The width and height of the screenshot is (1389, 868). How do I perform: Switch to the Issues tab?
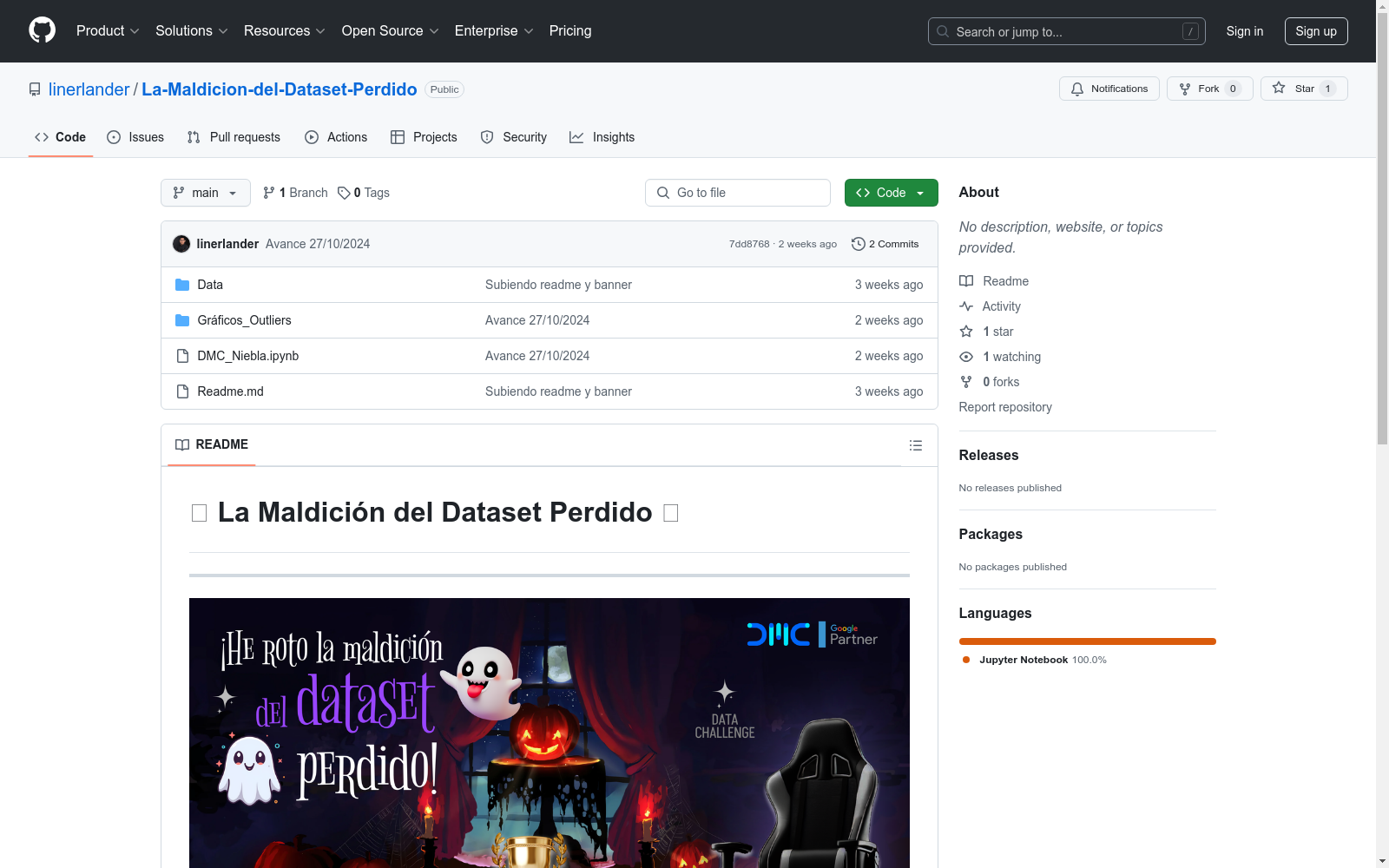(135, 137)
